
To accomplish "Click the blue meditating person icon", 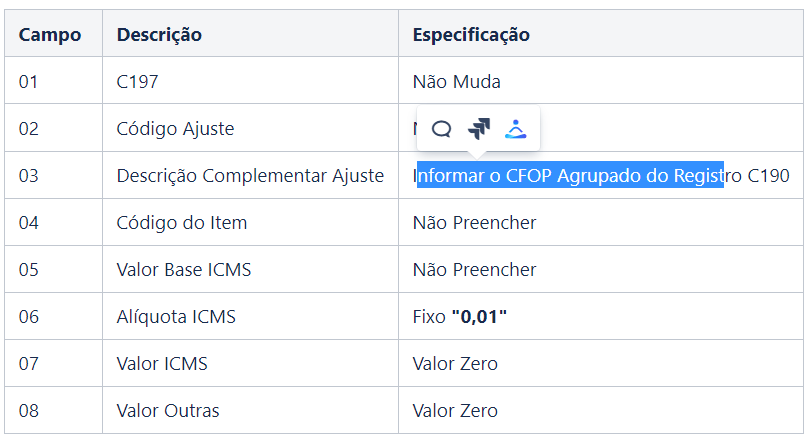I will (x=516, y=129).
